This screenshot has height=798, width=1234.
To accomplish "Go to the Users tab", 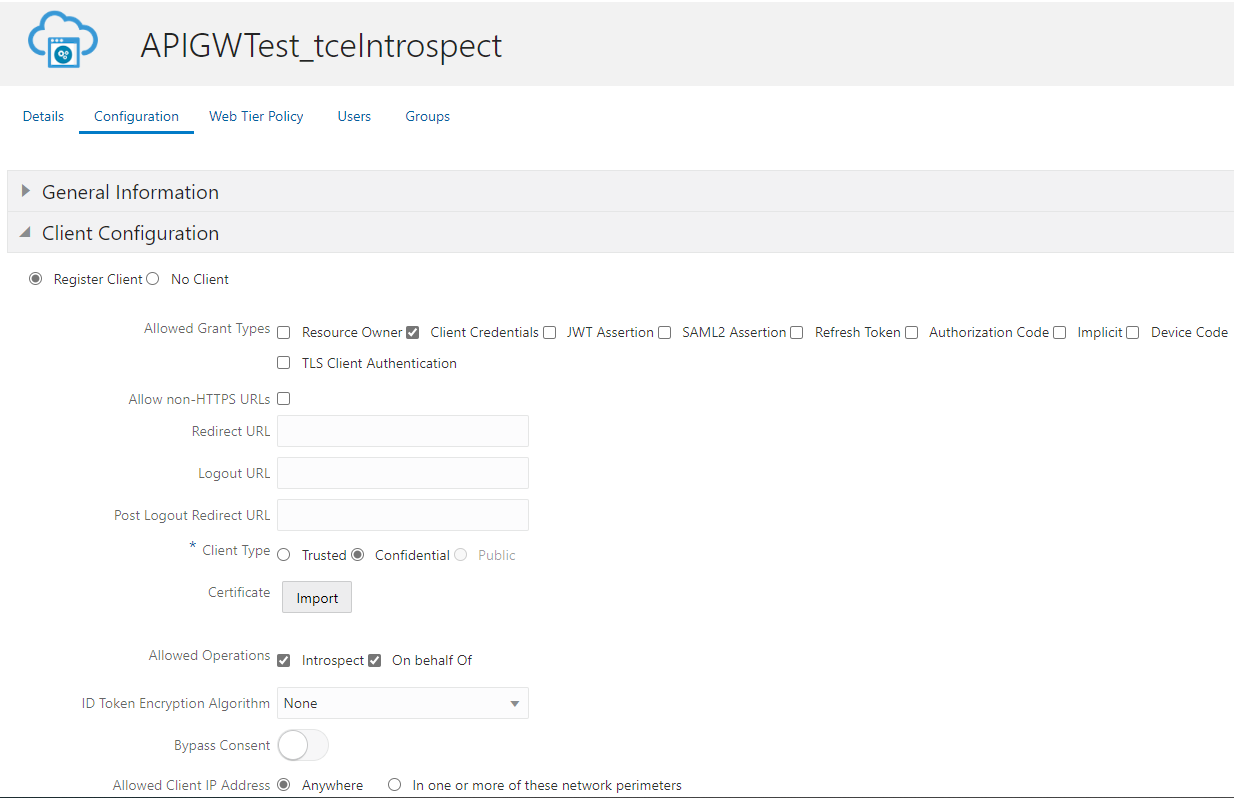I will coord(354,116).
